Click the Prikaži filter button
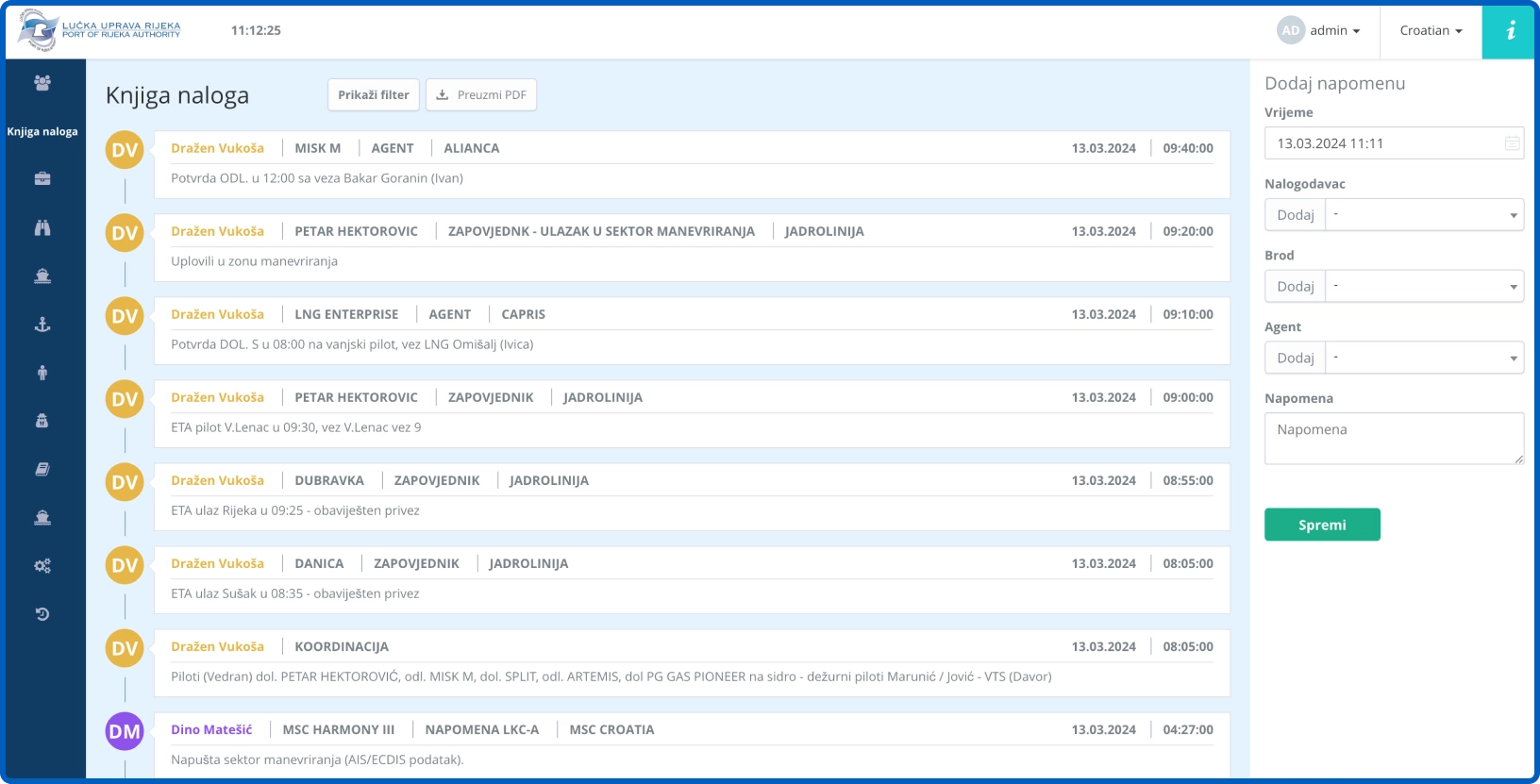The image size is (1540, 784). click(x=374, y=95)
